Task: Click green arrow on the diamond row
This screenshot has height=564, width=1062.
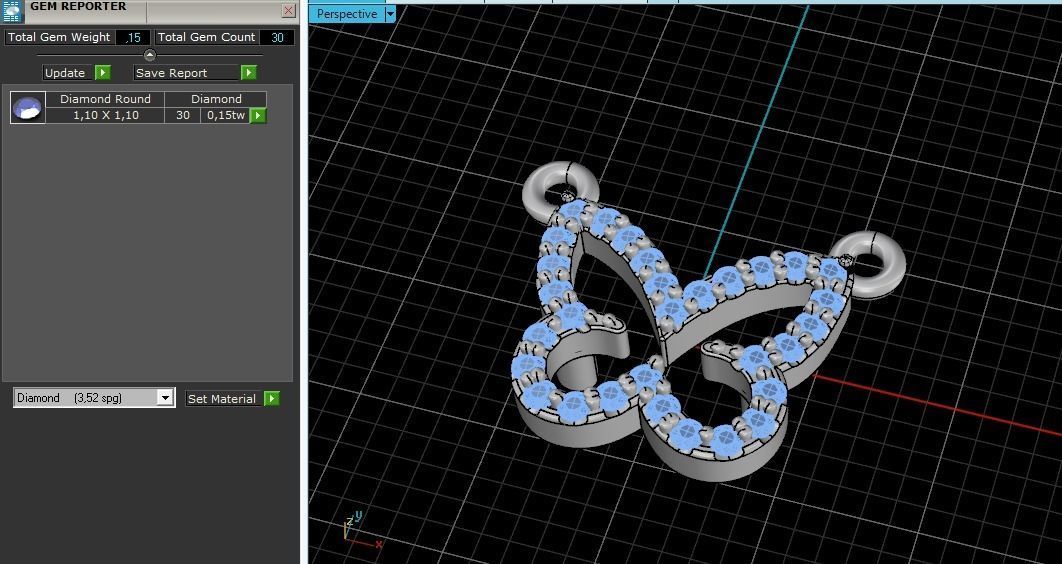Action: click(258, 116)
